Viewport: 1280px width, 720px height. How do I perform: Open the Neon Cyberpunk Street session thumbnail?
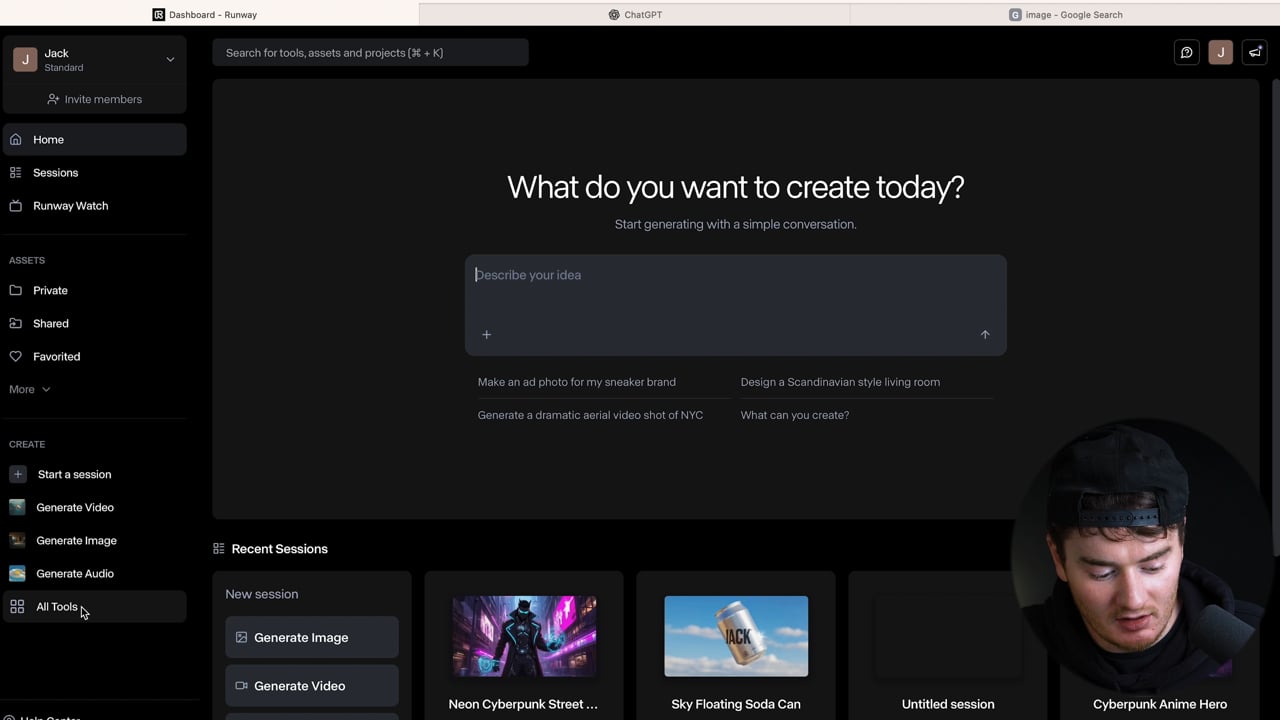click(524, 636)
